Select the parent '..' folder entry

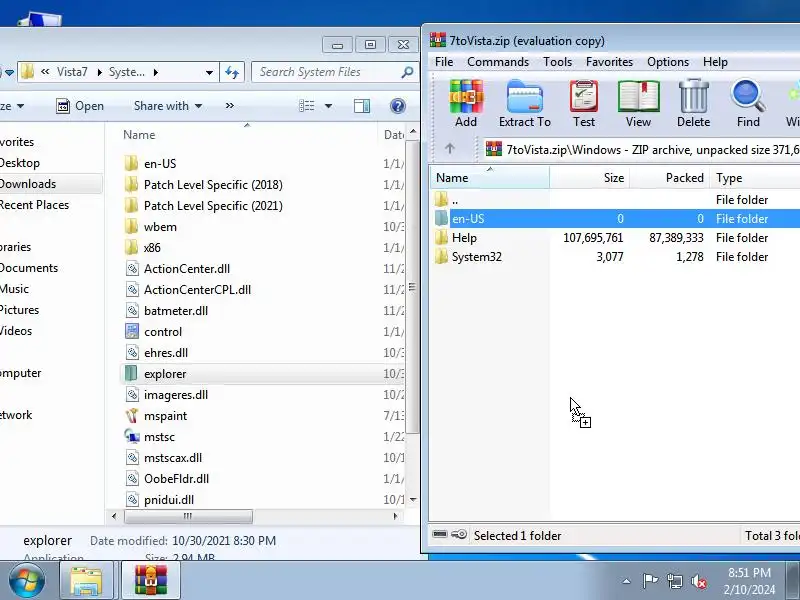455,200
